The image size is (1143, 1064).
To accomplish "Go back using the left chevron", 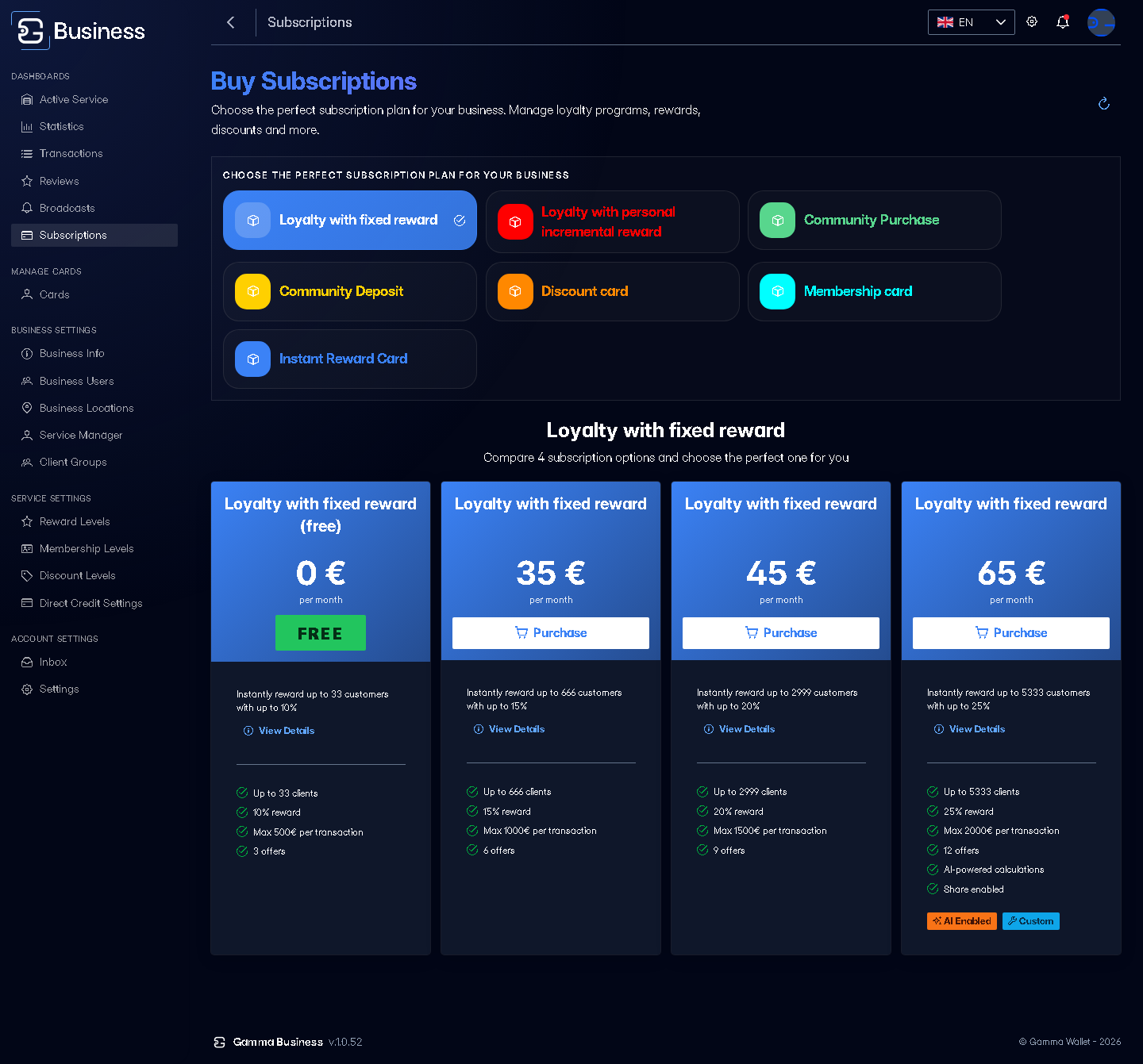I will (231, 22).
